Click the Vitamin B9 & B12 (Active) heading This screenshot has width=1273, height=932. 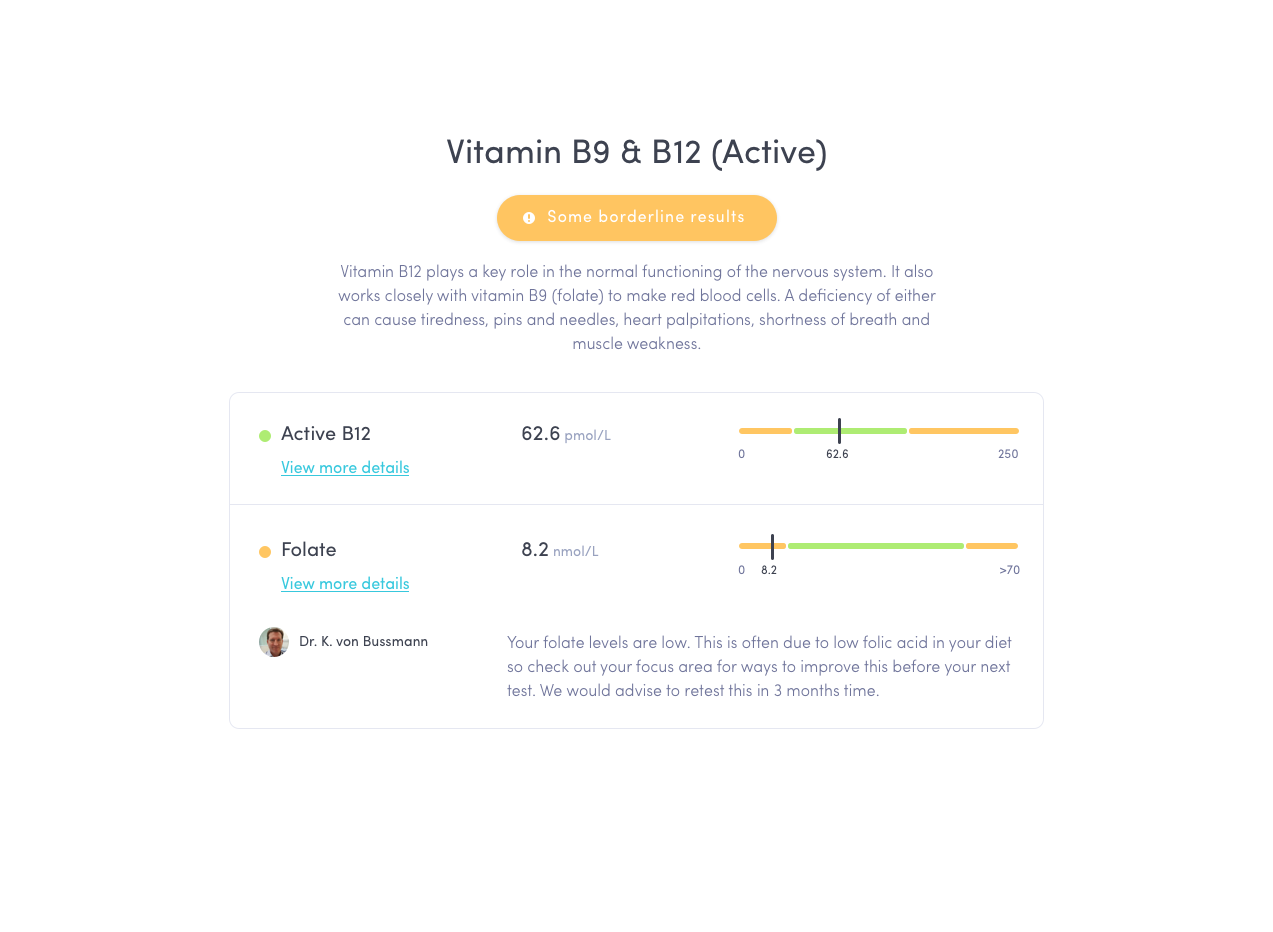tap(637, 152)
